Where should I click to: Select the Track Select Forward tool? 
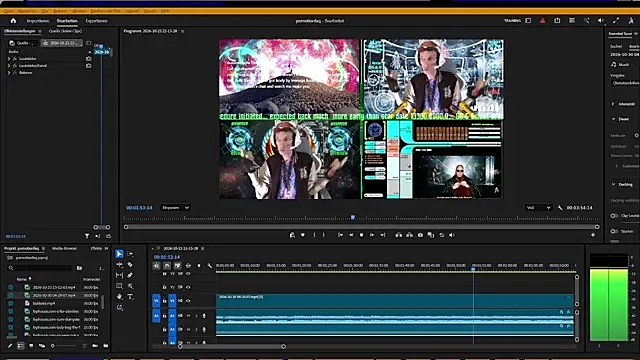[x=130, y=254]
